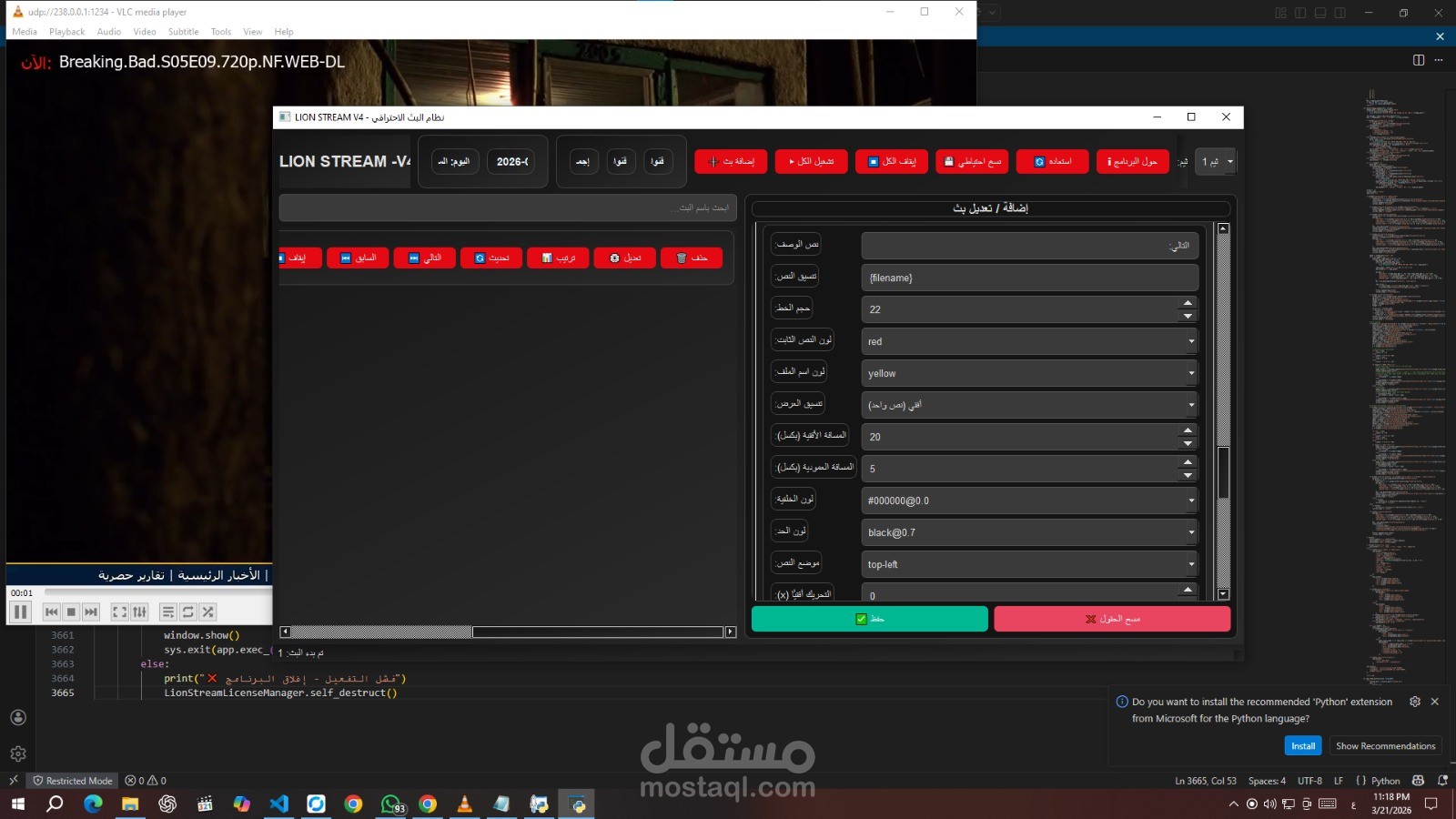Open the file name color 'yellow' dropdown
Viewport: 1456px width, 819px height.
pos(1030,373)
